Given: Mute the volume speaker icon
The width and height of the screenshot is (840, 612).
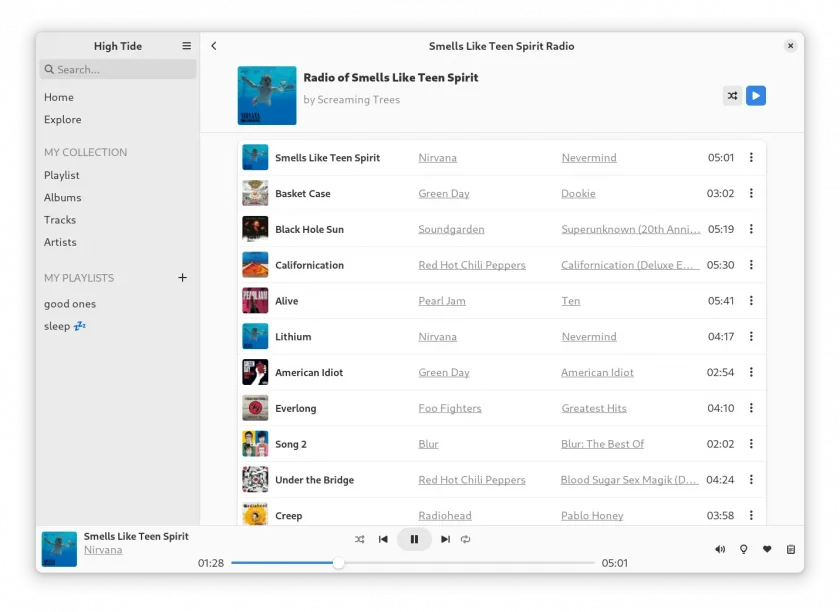Looking at the screenshot, I should (x=720, y=549).
